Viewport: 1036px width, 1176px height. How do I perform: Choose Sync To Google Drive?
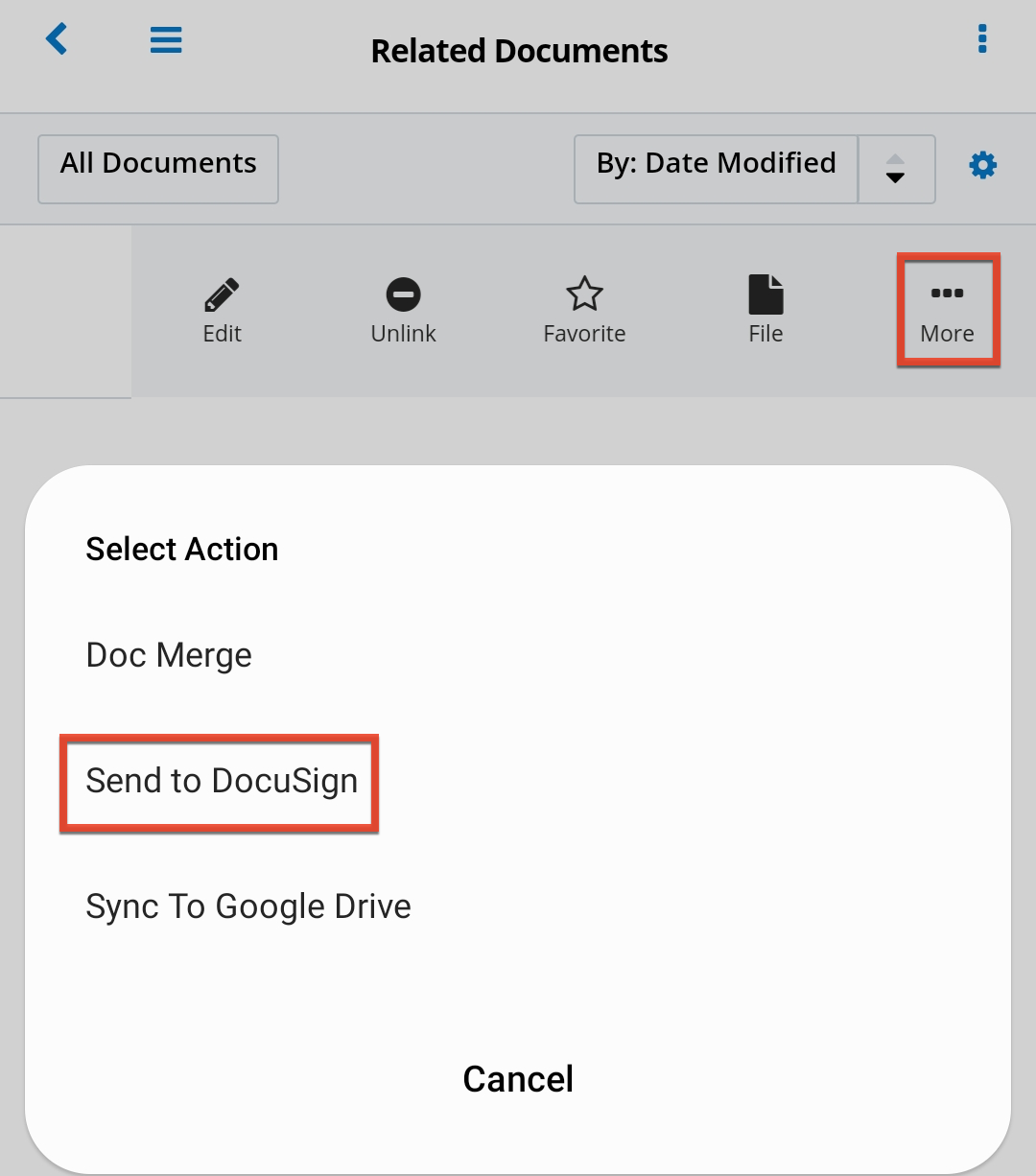[x=248, y=906]
